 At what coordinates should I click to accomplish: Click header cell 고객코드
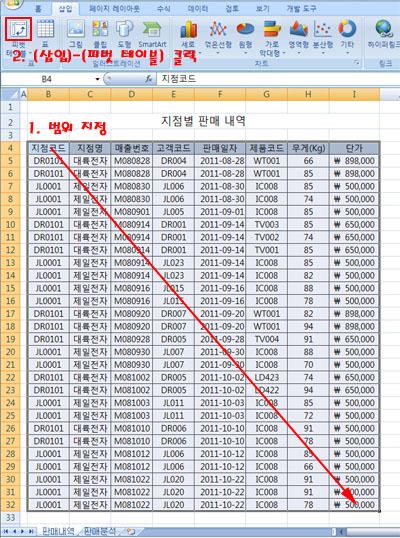tap(173, 148)
